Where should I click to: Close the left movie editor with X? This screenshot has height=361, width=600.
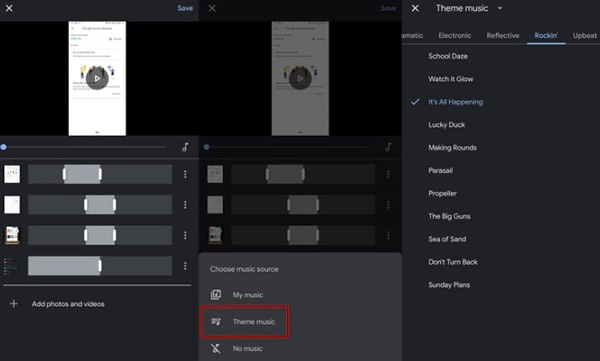click(x=9, y=8)
